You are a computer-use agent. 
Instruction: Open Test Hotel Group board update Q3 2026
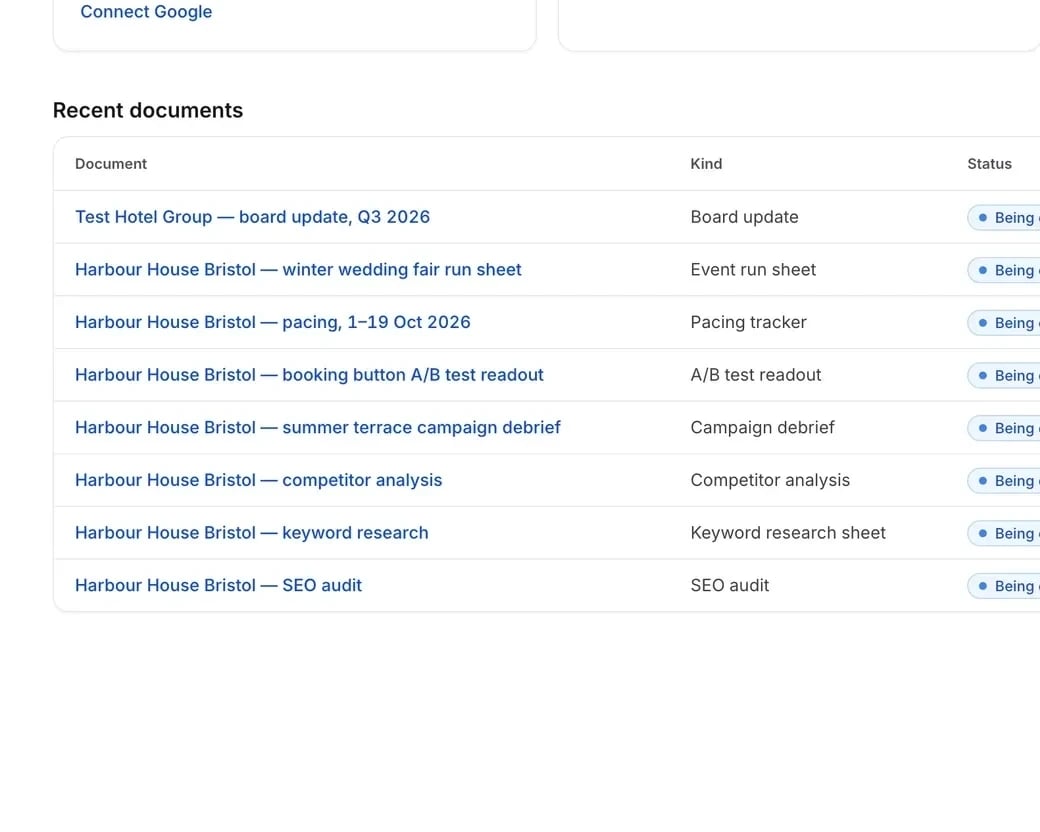pyautogui.click(x=252, y=217)
